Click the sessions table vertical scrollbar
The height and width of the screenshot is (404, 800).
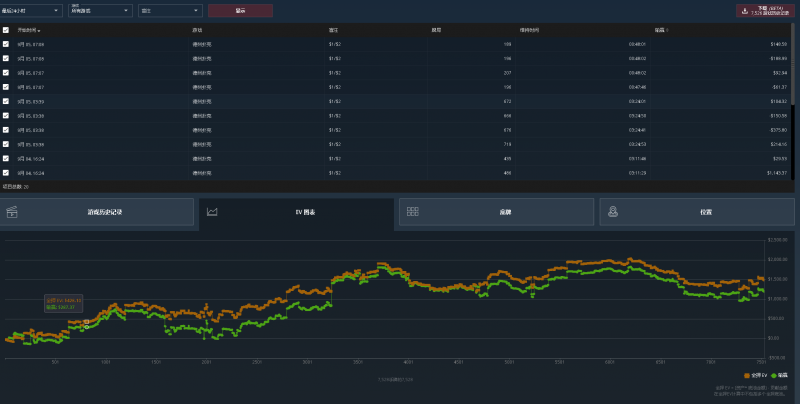(x=793, y=70)
